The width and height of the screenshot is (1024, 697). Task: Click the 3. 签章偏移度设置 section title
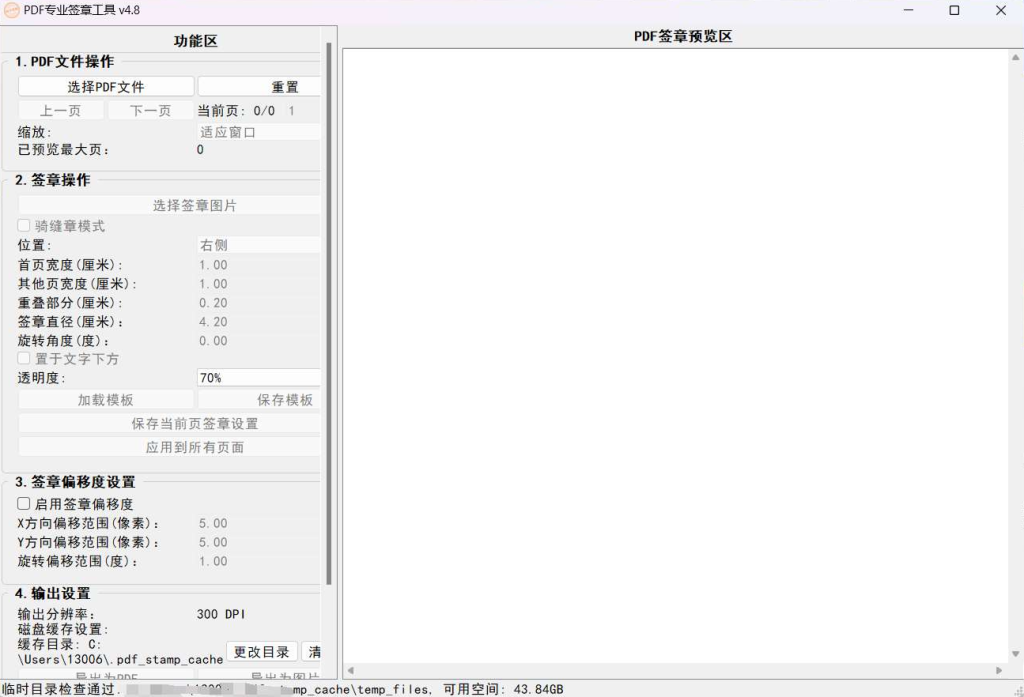click(x=75, y=482)
